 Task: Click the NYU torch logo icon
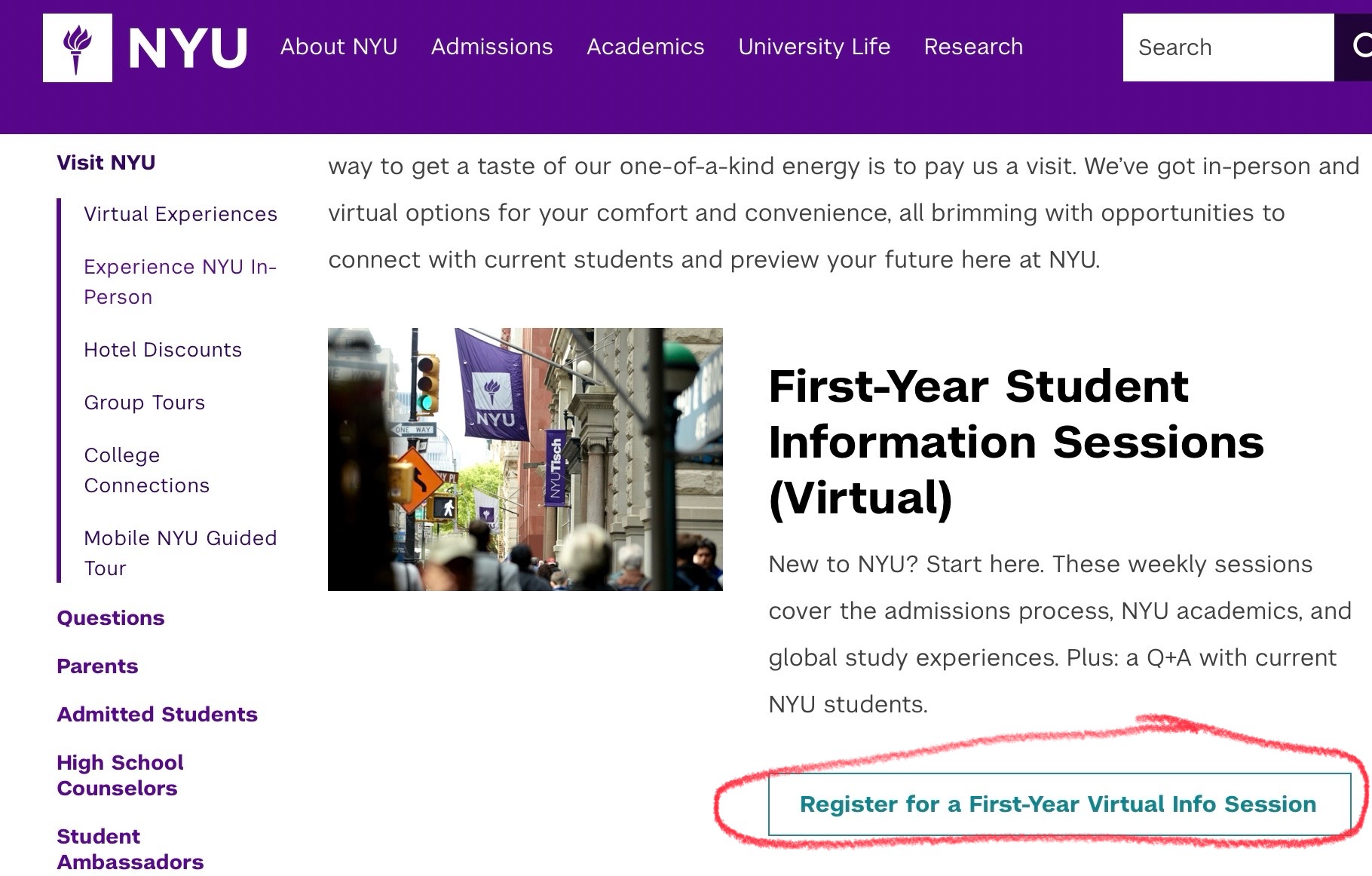click(x=78, y=47)
